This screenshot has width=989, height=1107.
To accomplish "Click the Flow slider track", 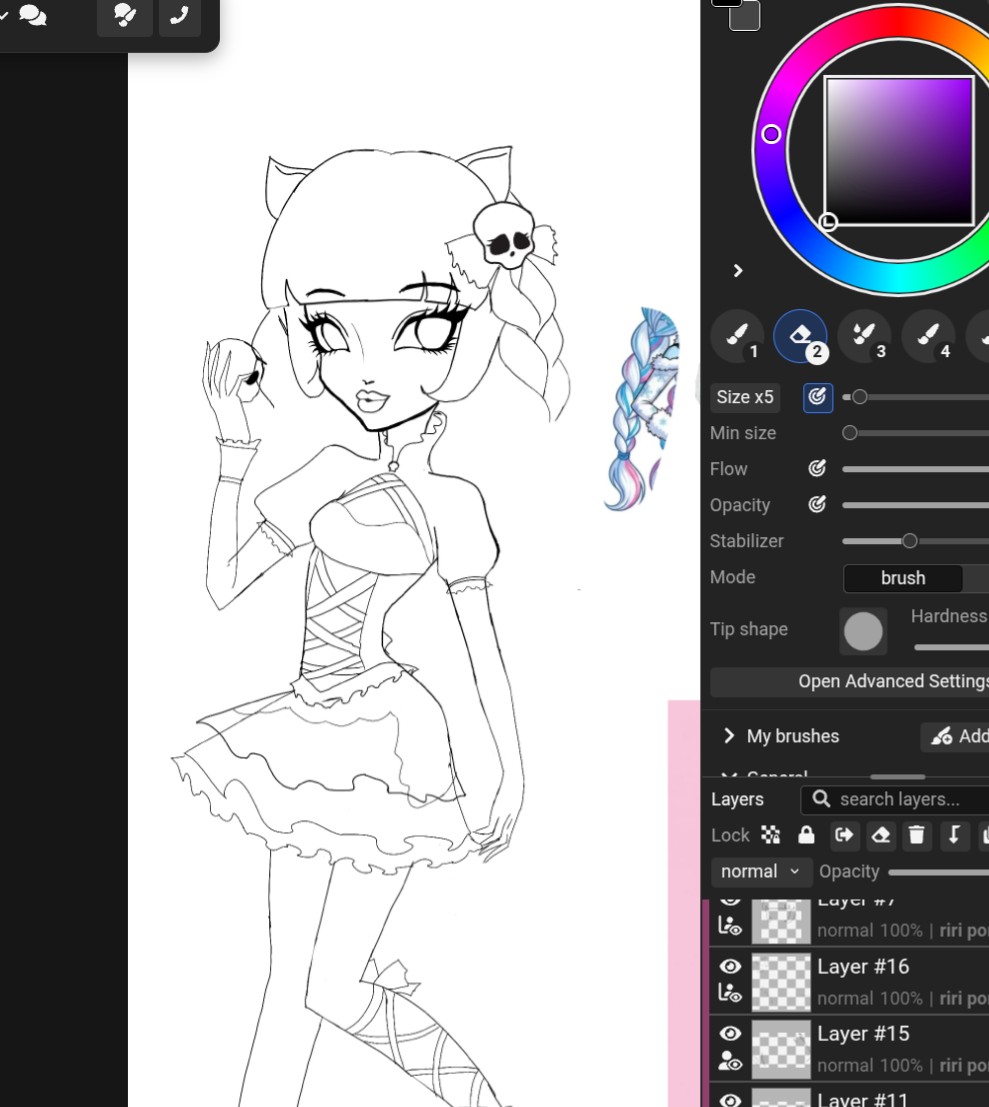I will (916, 469).
